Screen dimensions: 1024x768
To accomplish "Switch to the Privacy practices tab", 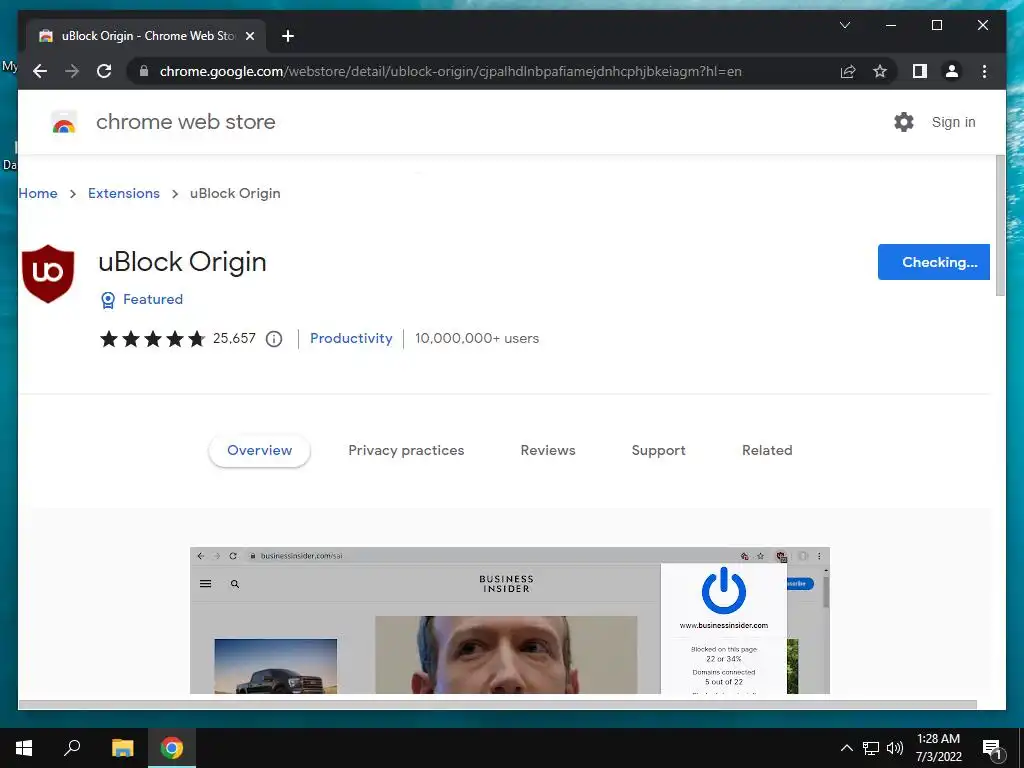I will point(406,450).
